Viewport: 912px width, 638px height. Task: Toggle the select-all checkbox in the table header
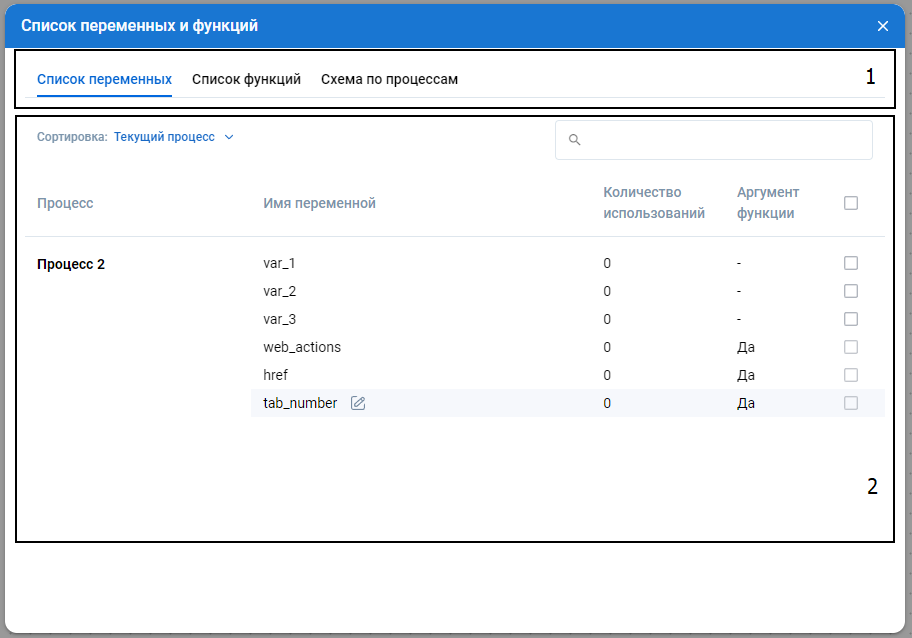[851, 203]
